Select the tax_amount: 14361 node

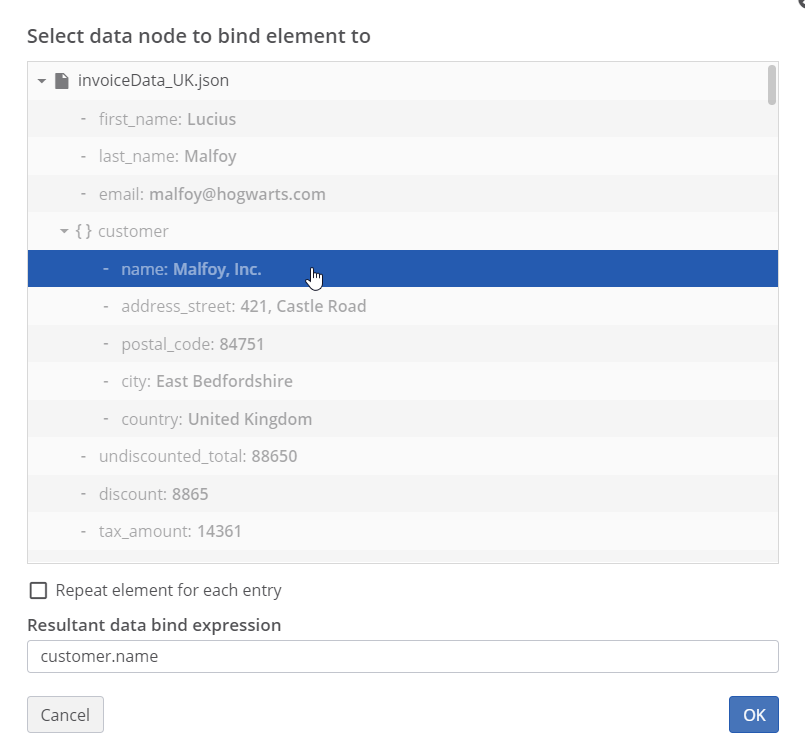tap(169, 531)
